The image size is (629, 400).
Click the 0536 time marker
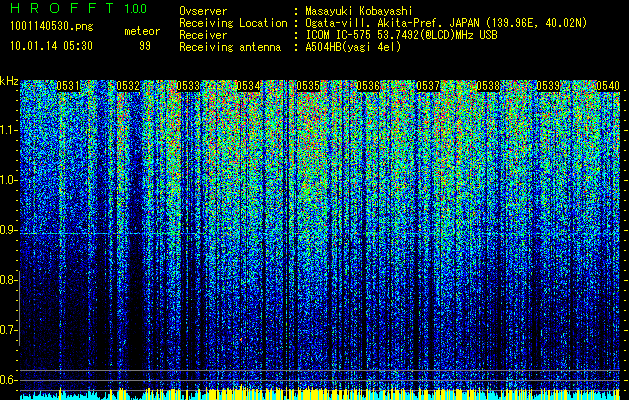[368, 86]
